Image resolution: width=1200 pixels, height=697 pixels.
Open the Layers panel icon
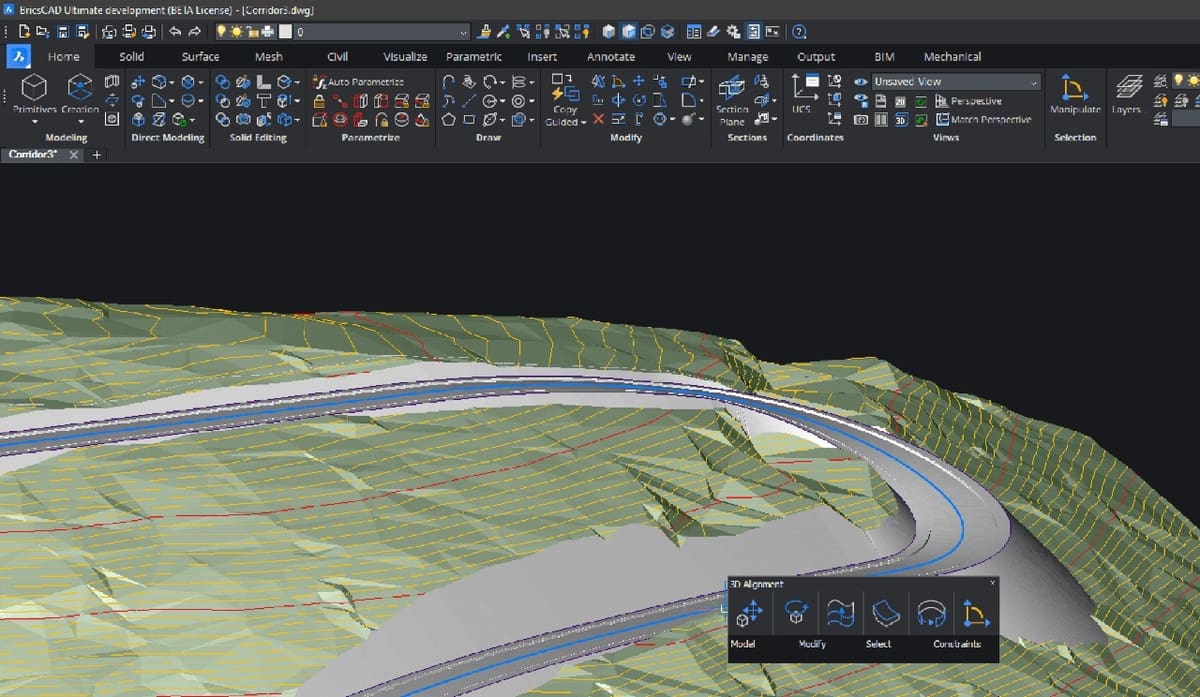pos(1129,86)
